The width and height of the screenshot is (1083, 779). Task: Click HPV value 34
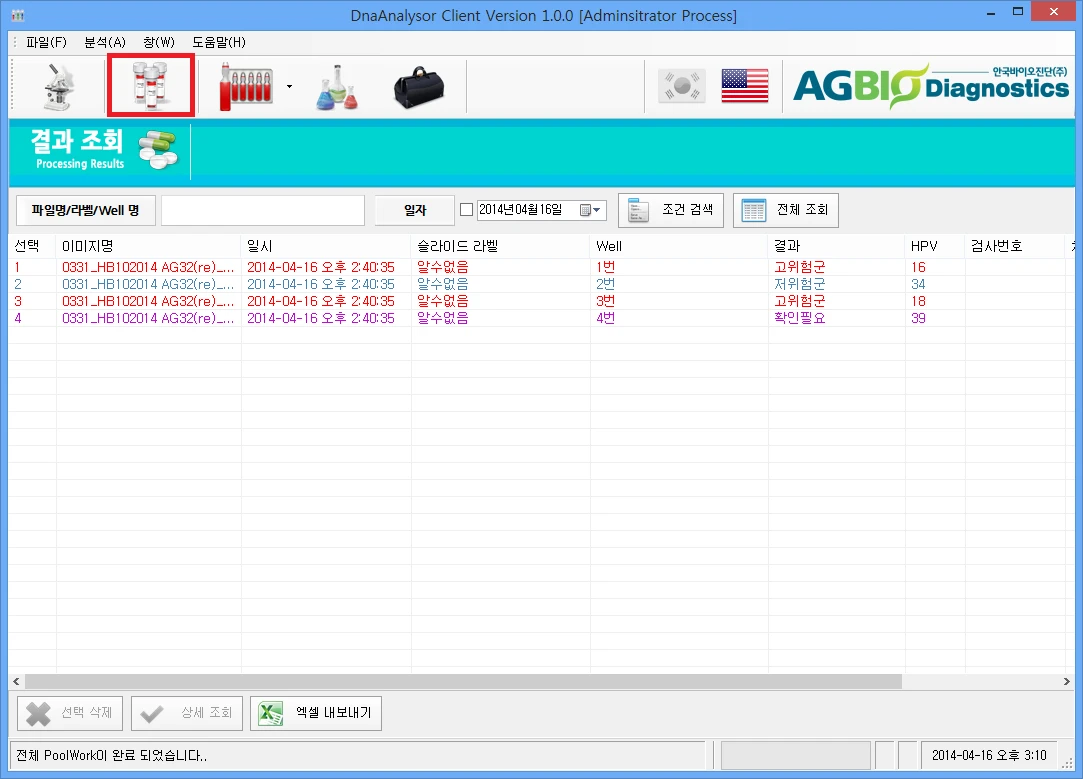click(x=918, y=285)
